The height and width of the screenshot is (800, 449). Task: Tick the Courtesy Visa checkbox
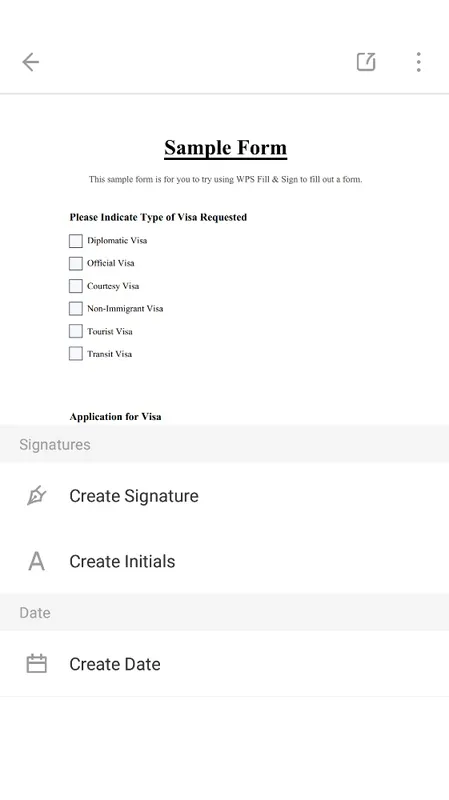click(x=76, y=286)
